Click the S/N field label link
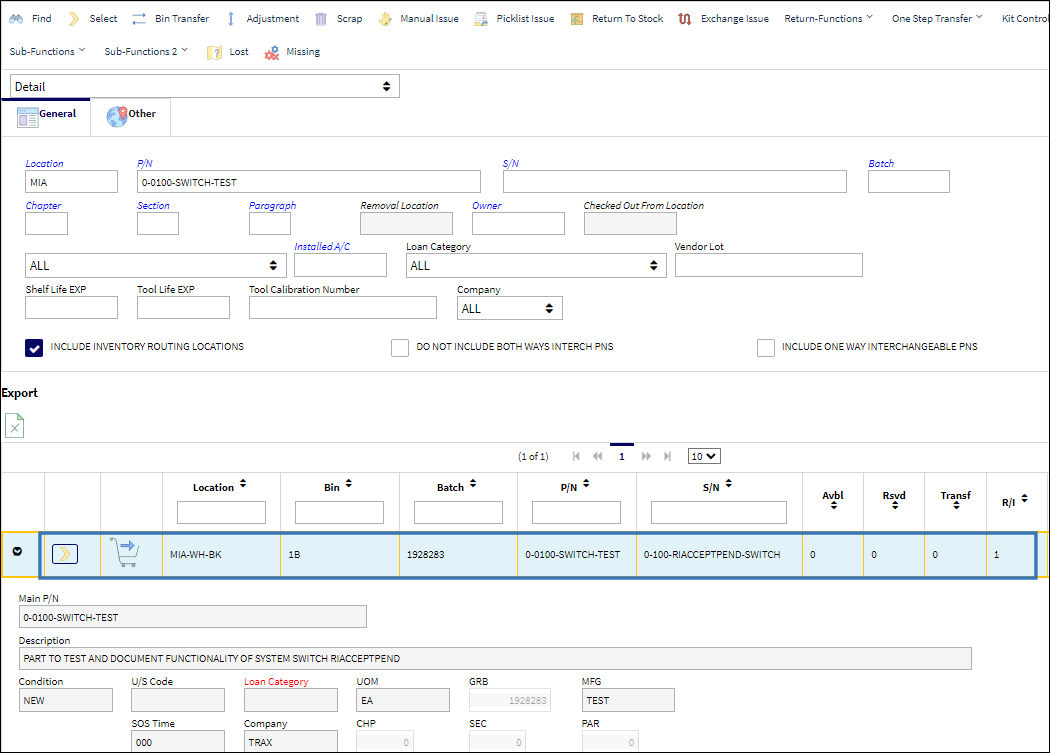Screen dimensions: 1050x753 511,163
